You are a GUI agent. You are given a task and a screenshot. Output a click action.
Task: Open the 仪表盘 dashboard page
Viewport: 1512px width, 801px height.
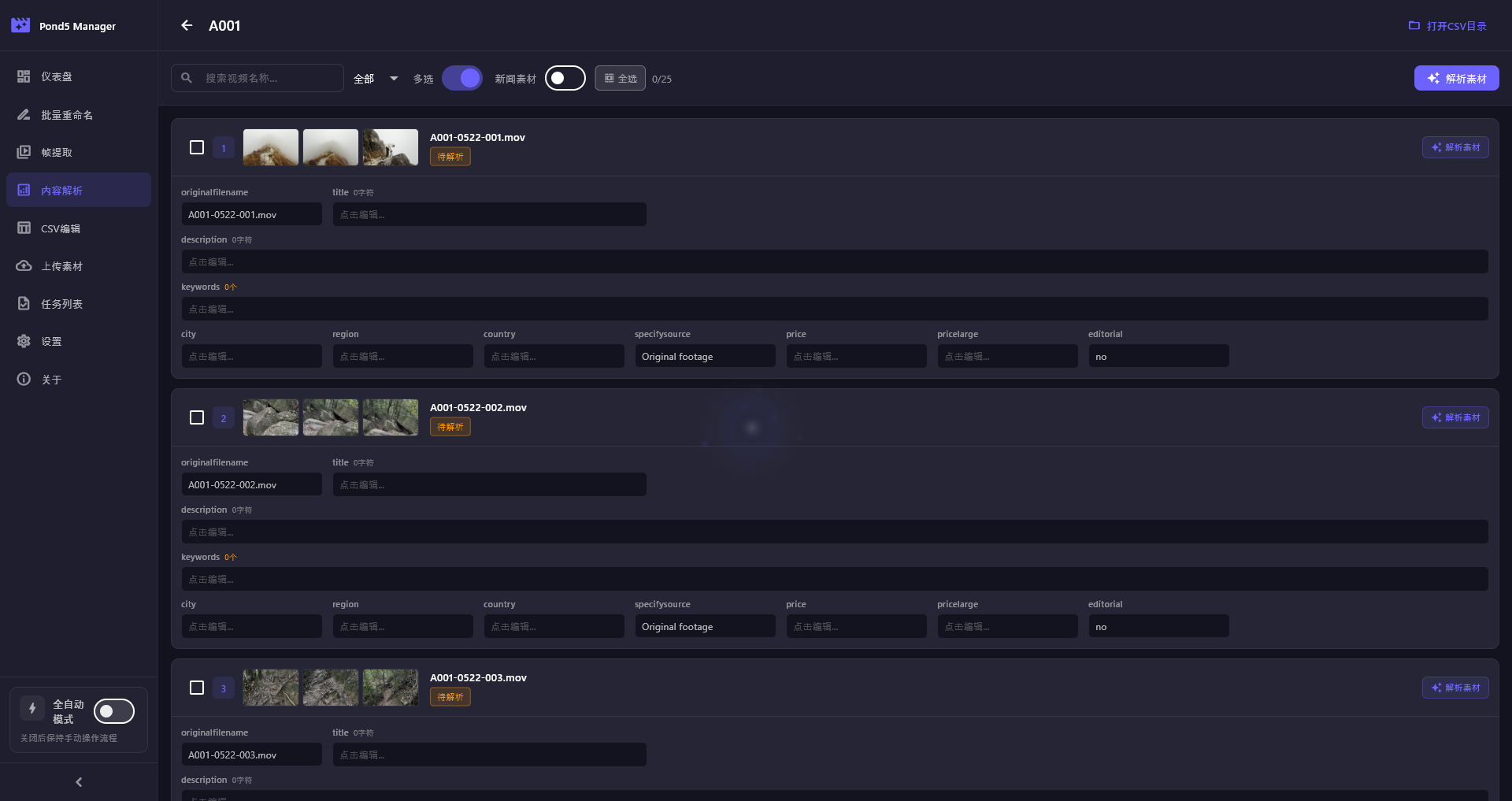coord(79,76)
